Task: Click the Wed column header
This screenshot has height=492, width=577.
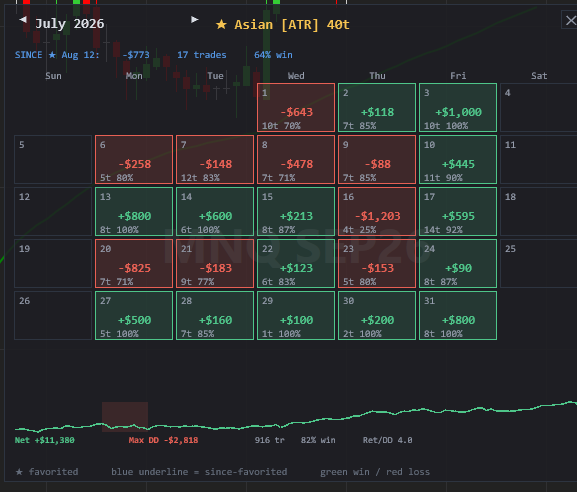Action: 296,76
